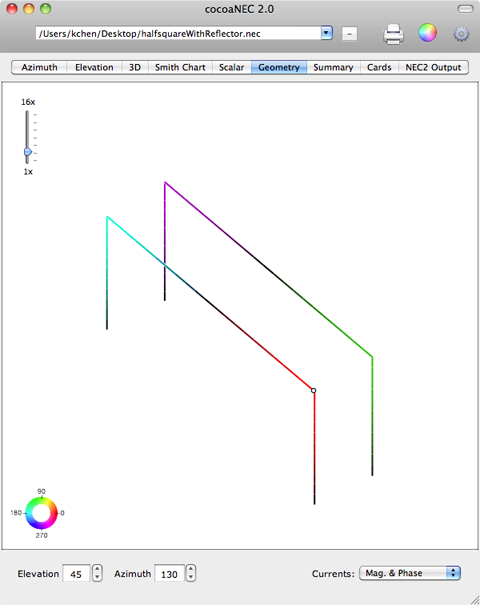Close the cocoaNEC window with the red button
The width and height of the screenshot is (480, 605).
pyautogui.click(x=12, y=8)
